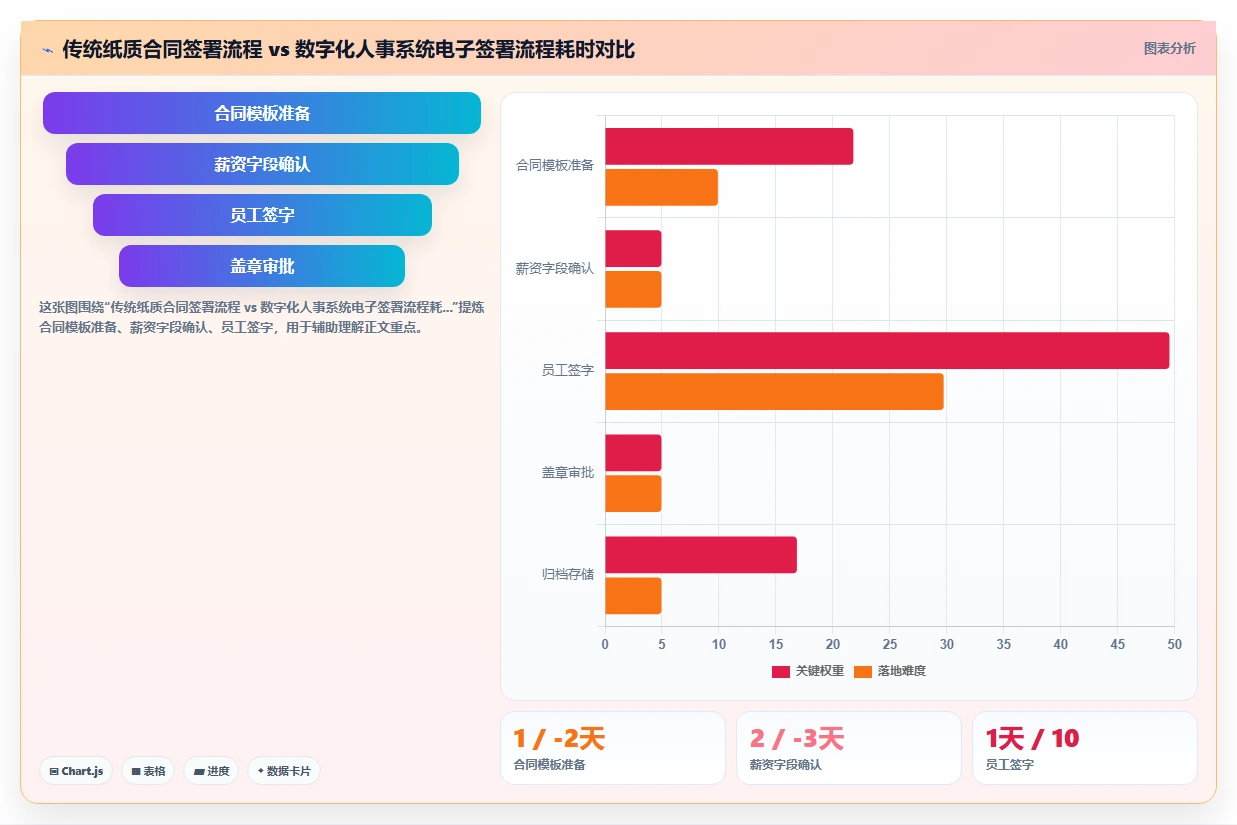
Task: Open the 1天 / 10 员工签字 data card
Action: pos(1085,748)
